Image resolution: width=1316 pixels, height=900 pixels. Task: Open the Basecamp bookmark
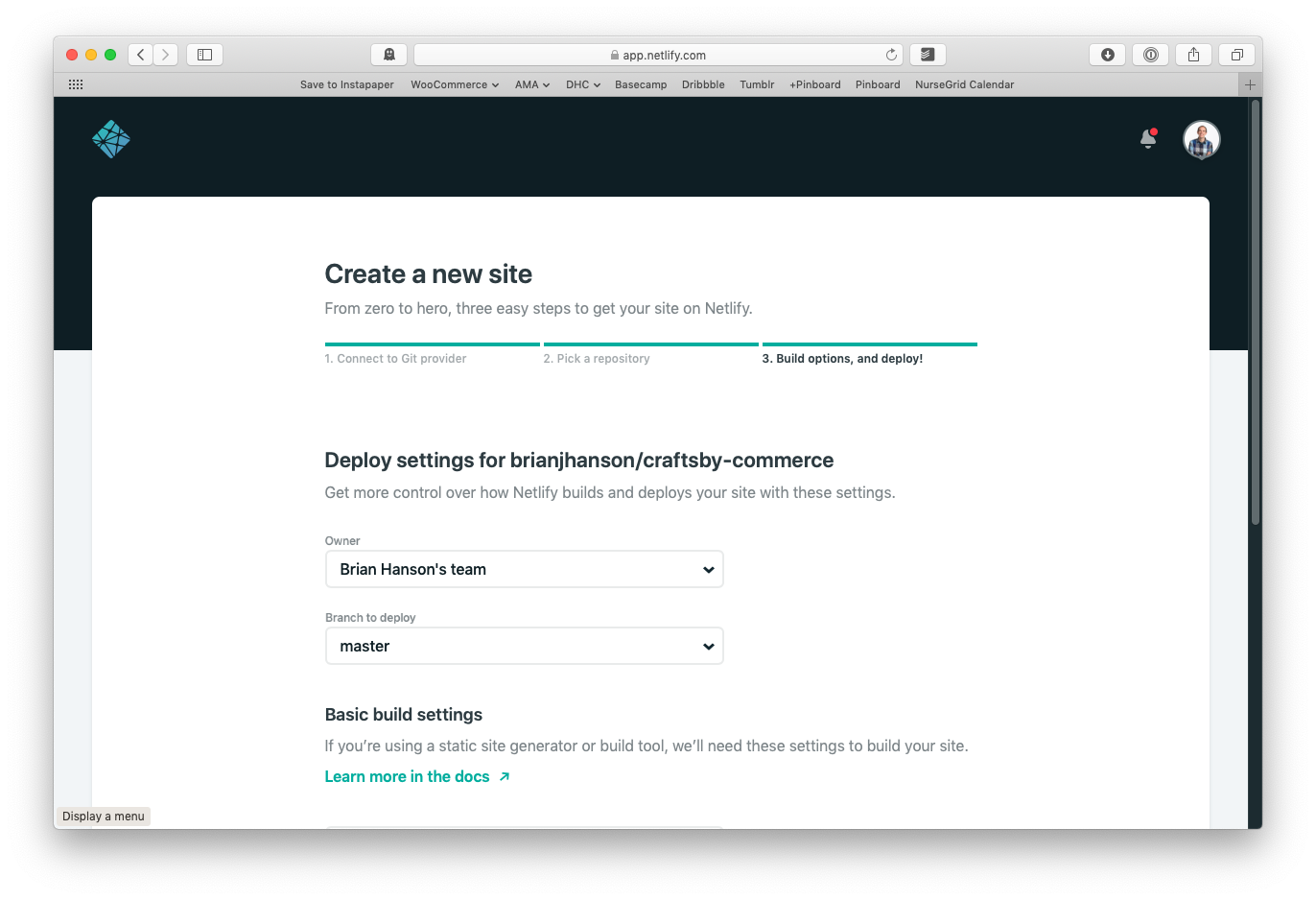tap(641, 84)
